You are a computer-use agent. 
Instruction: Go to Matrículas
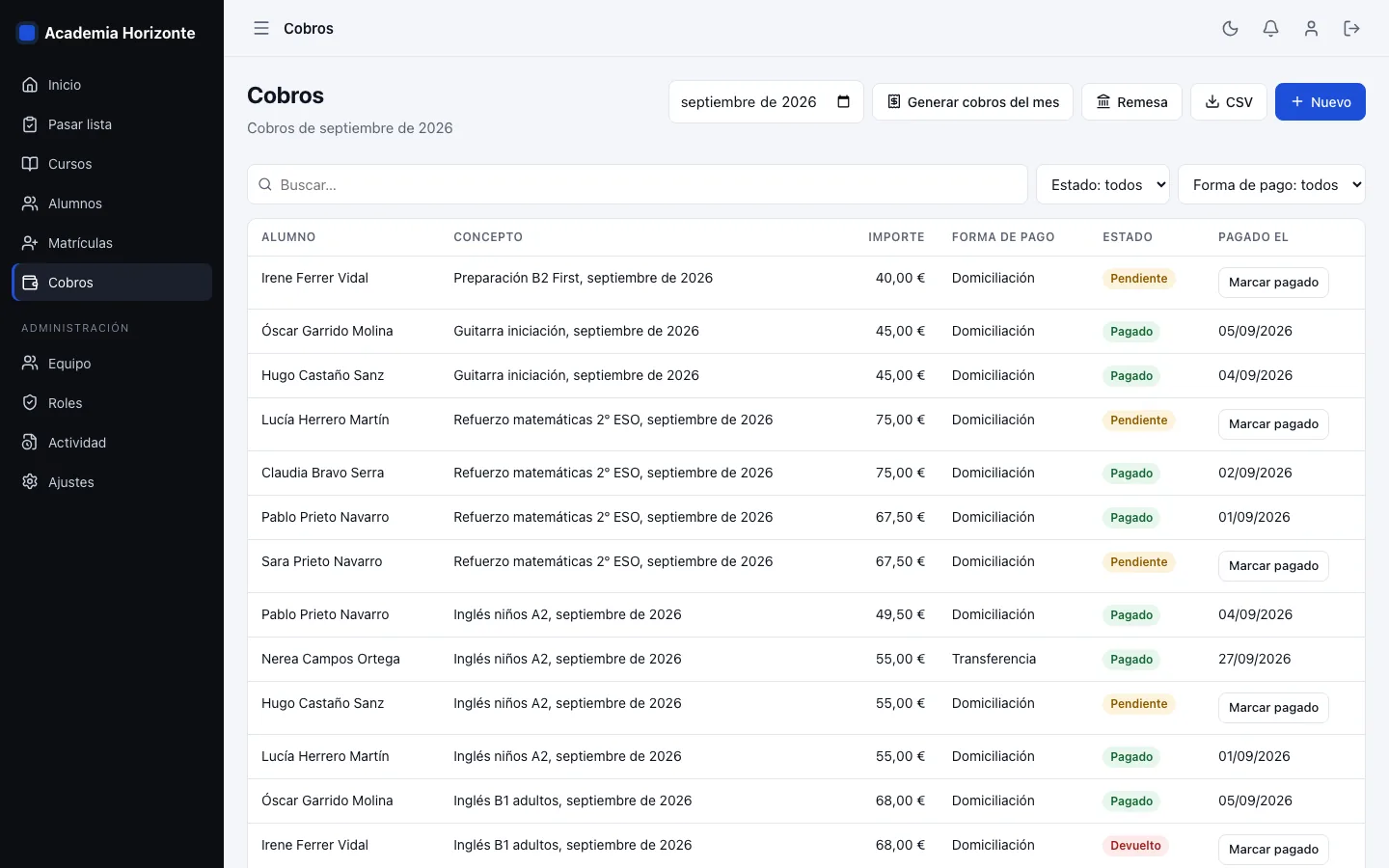coord(112,243)
